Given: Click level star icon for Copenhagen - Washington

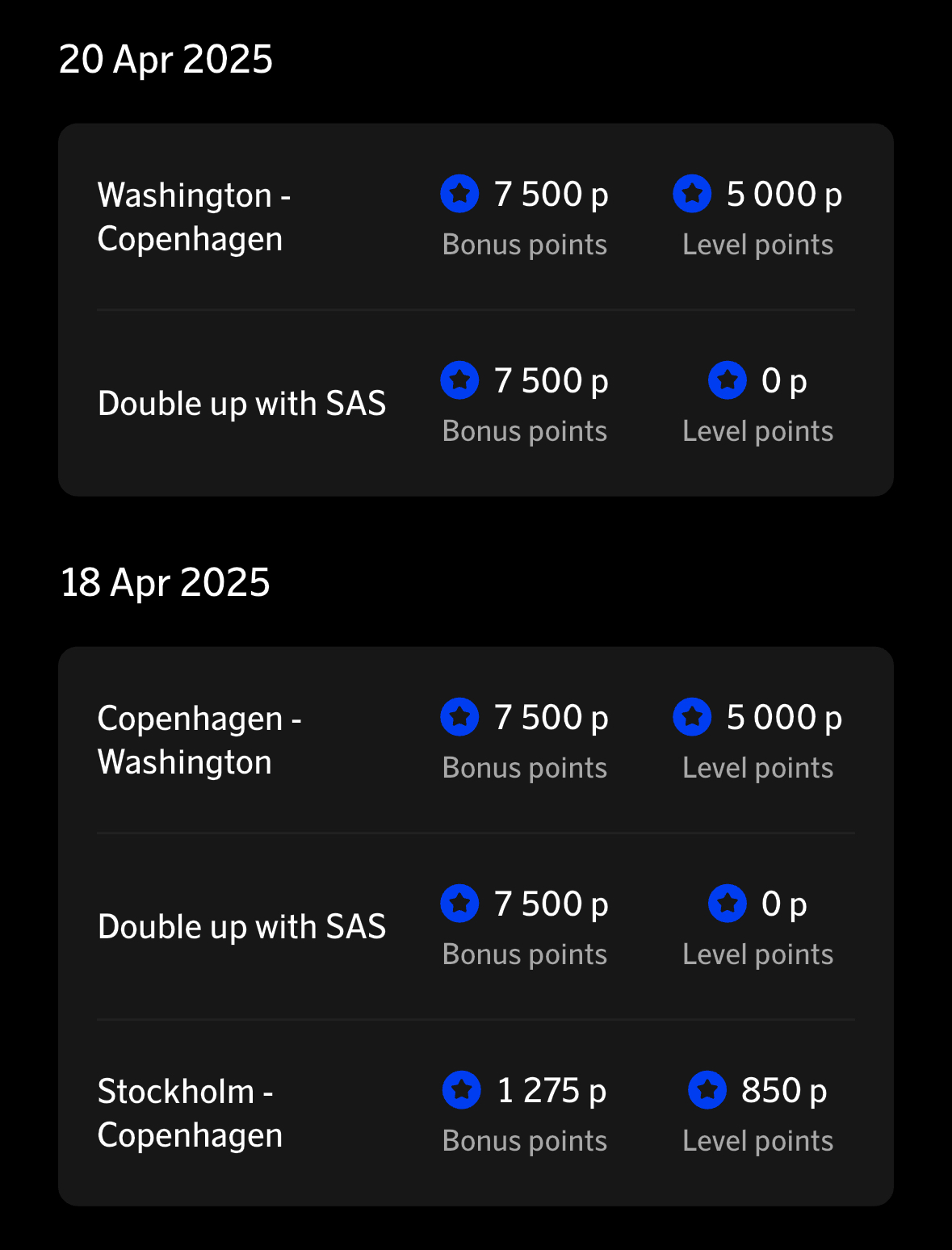Looking at the screenshot, I should pos(692,717).
